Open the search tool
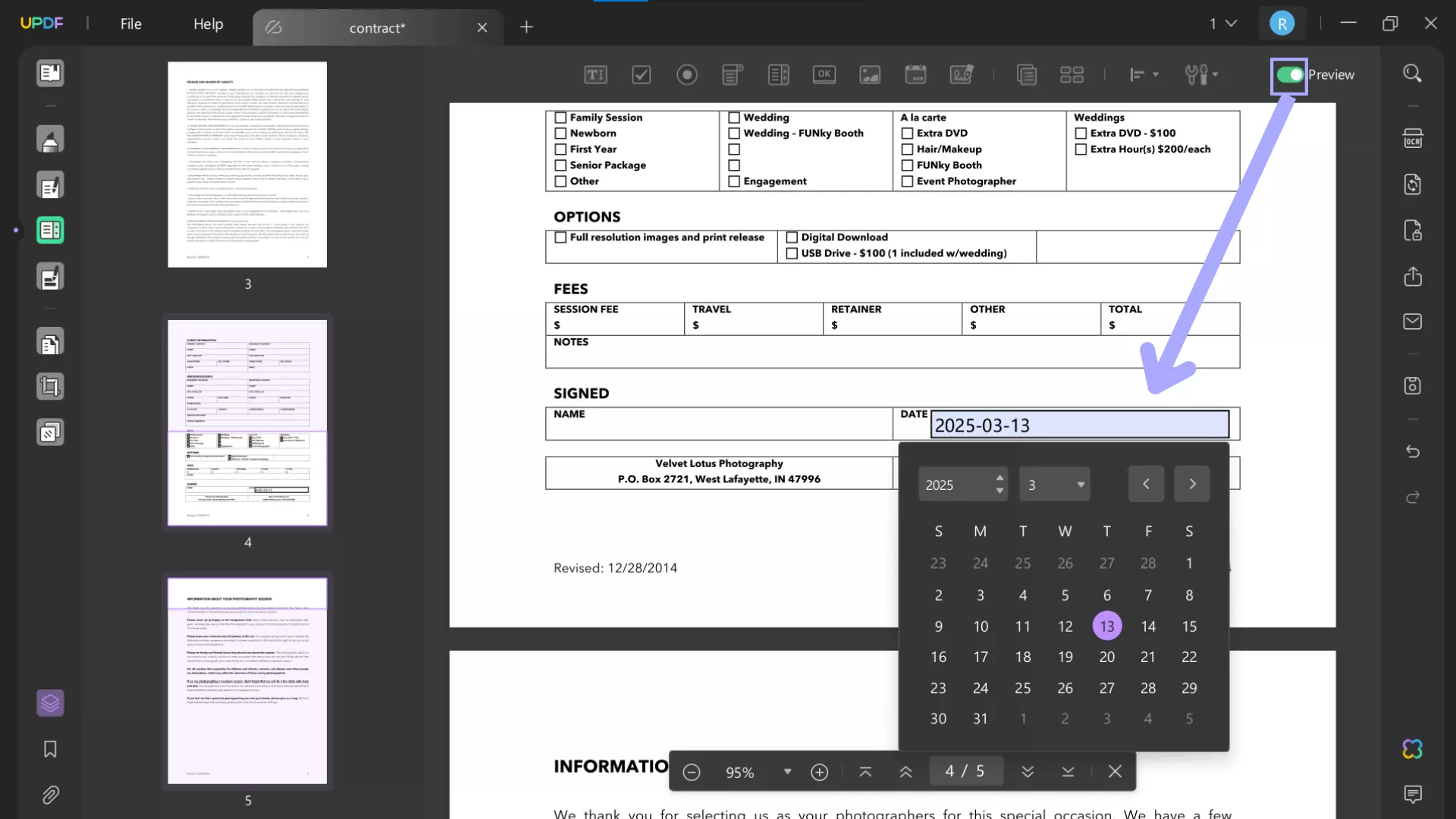Screen dimensions: 1456x819 click(1412, 74)
